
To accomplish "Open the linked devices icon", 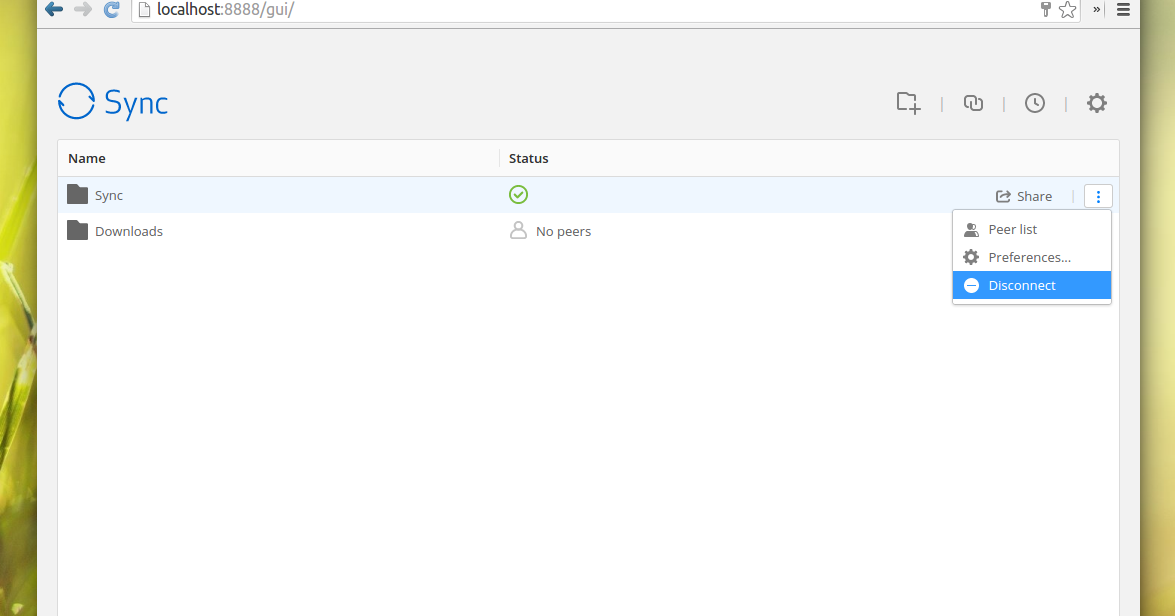I will coord(973,103).
